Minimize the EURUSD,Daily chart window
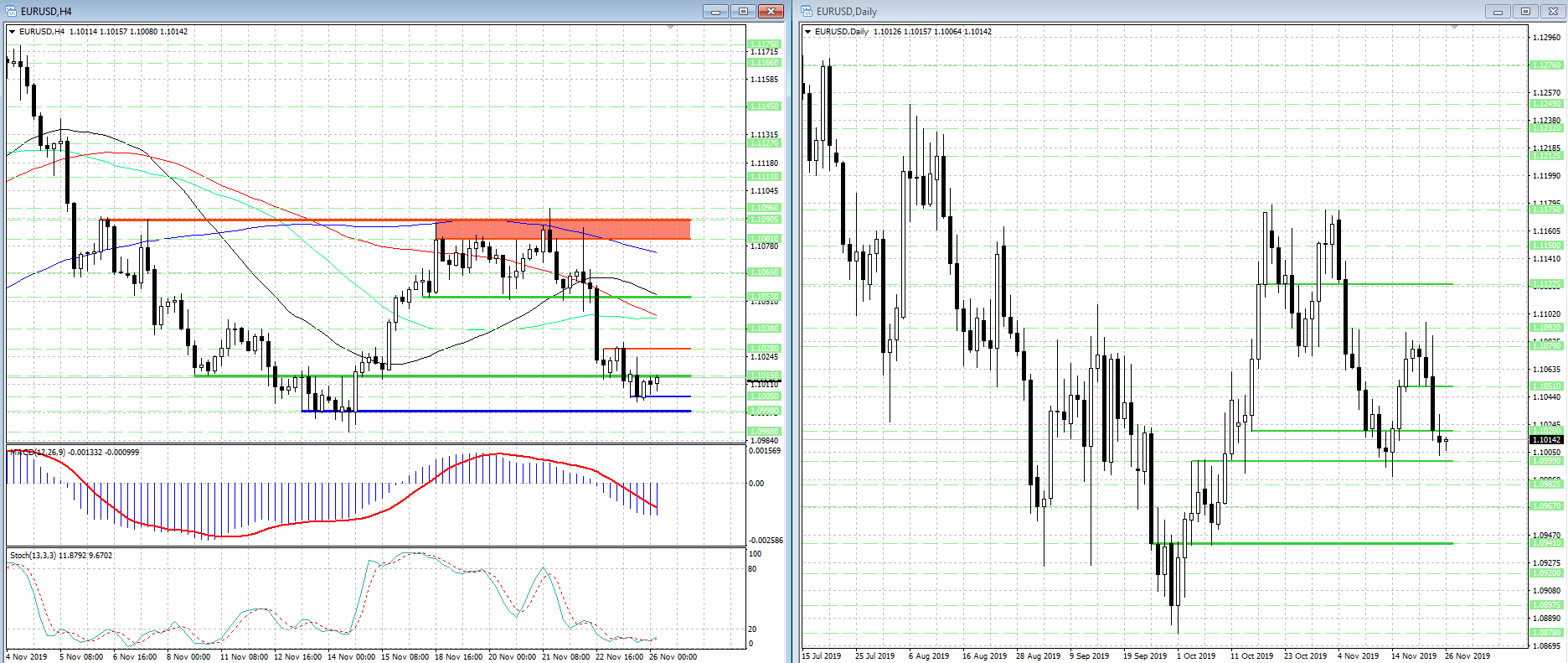 (1498, 11)
